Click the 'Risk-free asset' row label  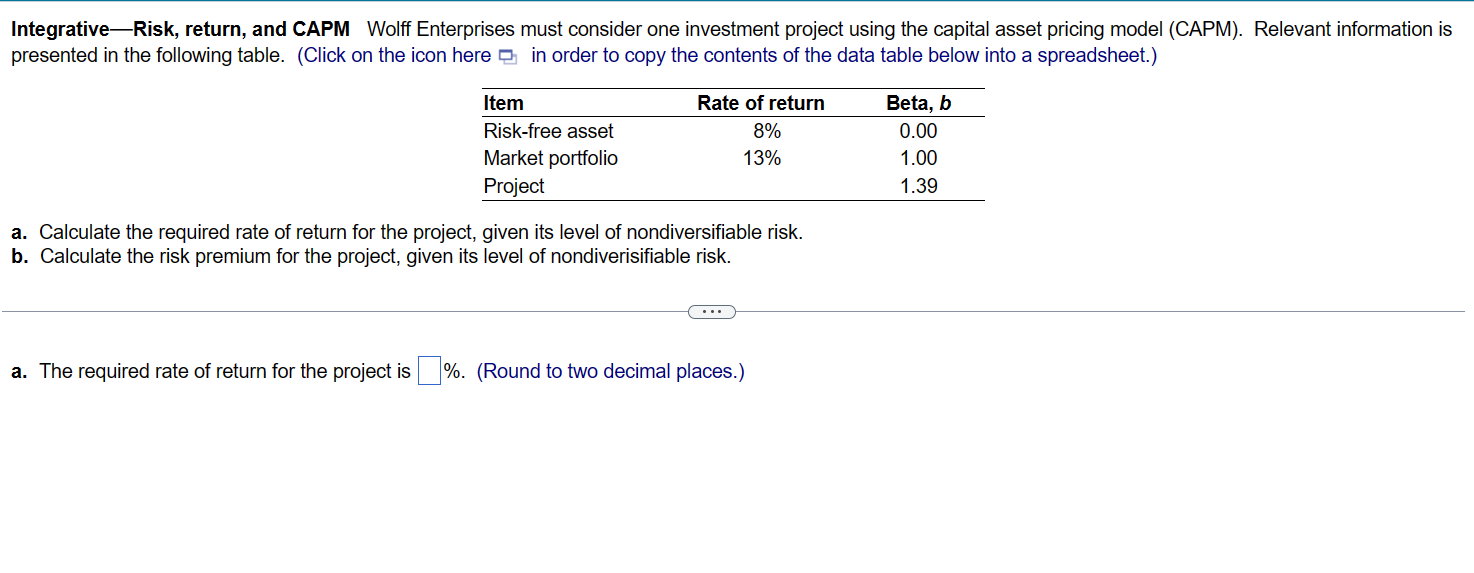(x=548, y=131)
